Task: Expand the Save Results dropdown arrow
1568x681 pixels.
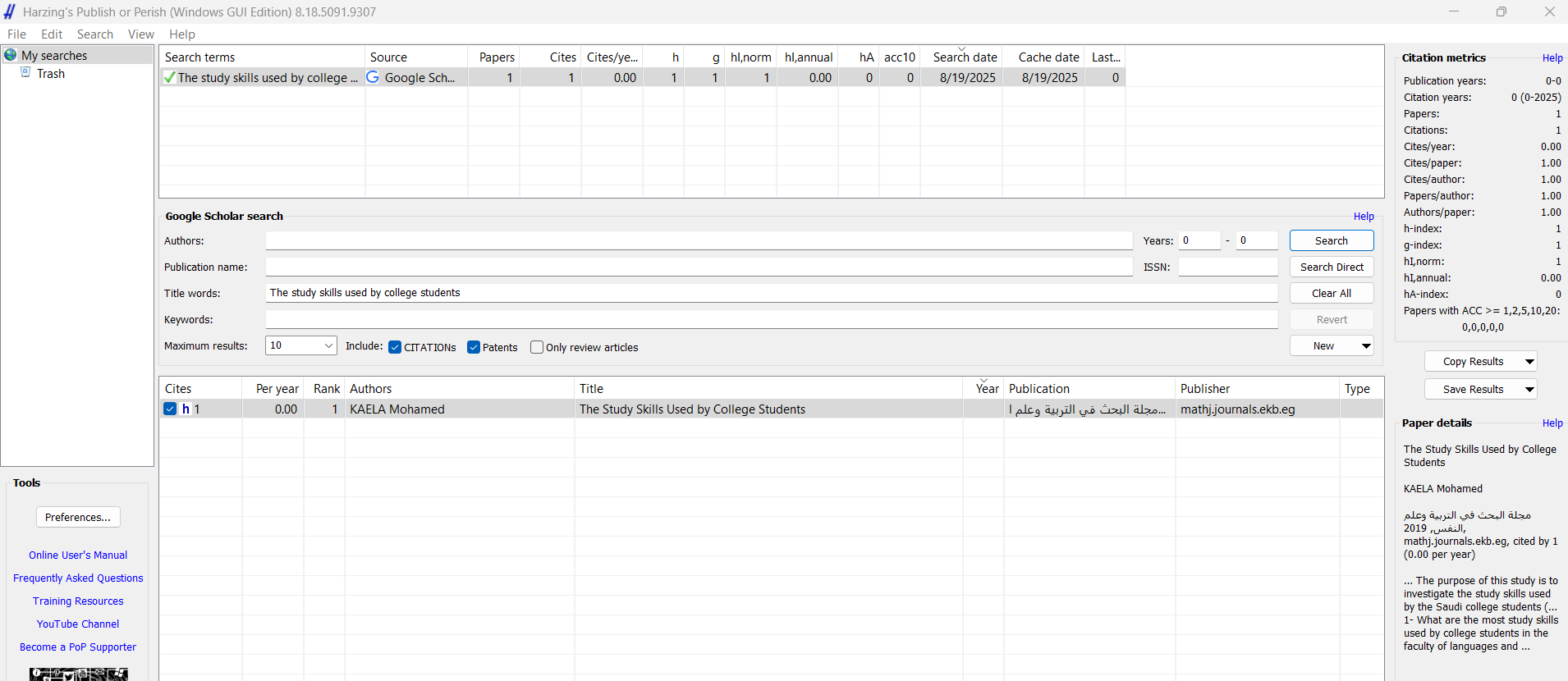Action: pos(1529,390)
